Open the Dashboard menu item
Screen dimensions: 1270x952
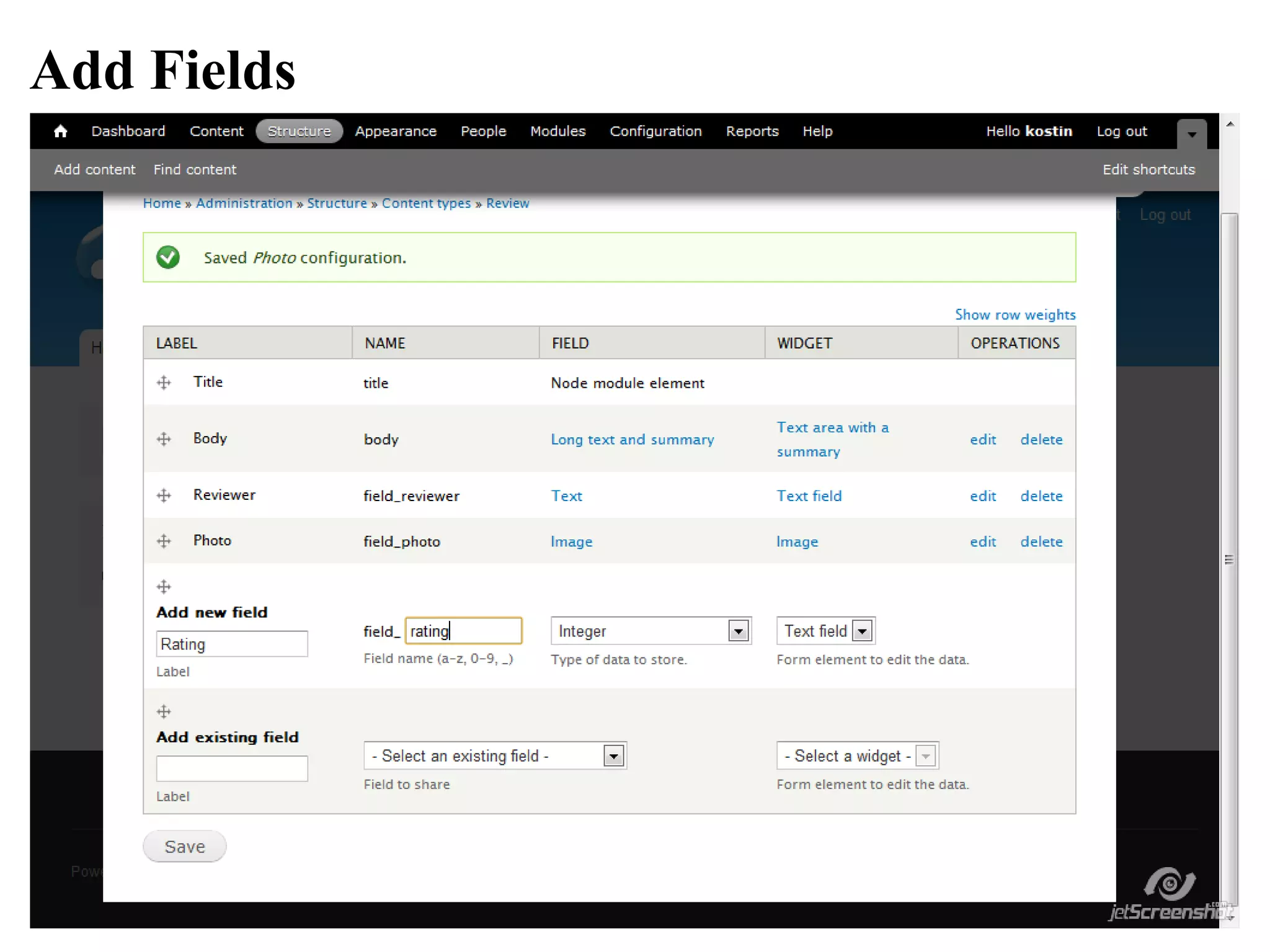128,131
